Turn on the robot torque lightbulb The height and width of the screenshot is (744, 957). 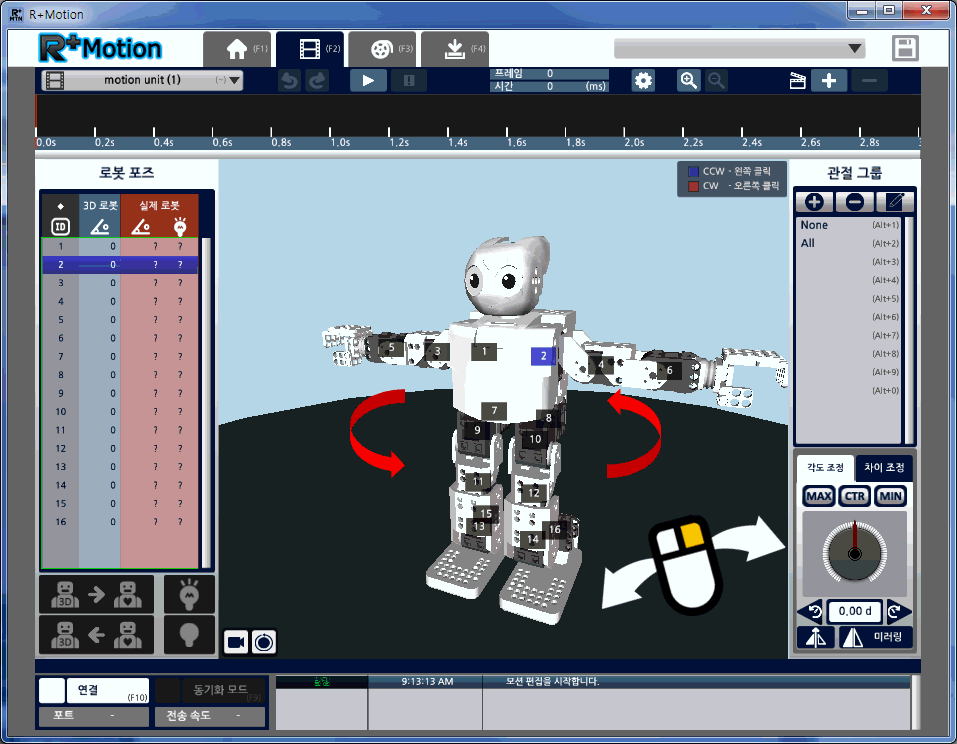tap(189, 594)
